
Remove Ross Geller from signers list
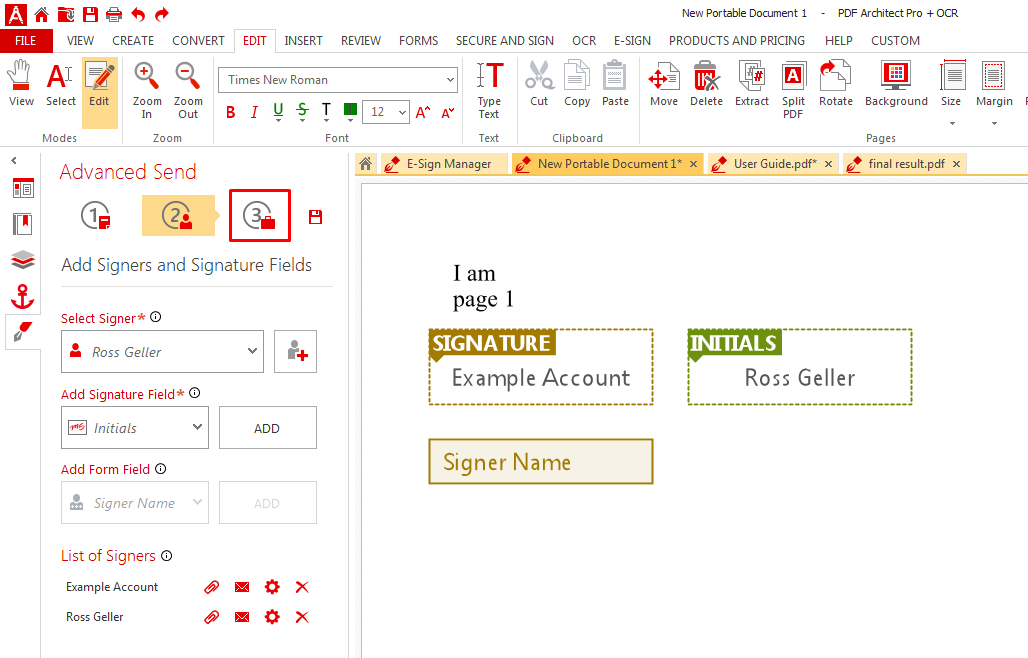(302, 617)
